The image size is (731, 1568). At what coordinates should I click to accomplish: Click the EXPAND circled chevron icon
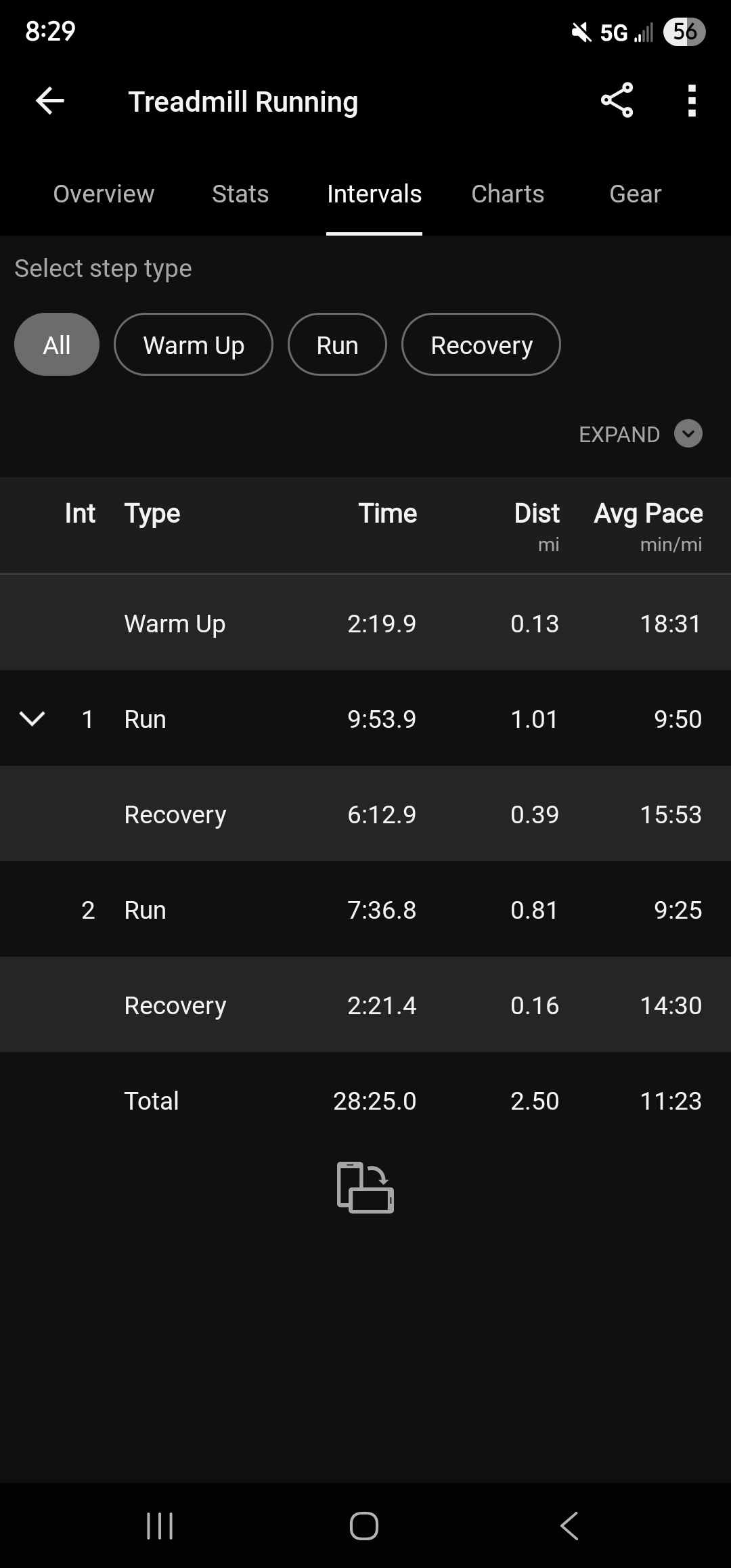(x=688, y=434)
